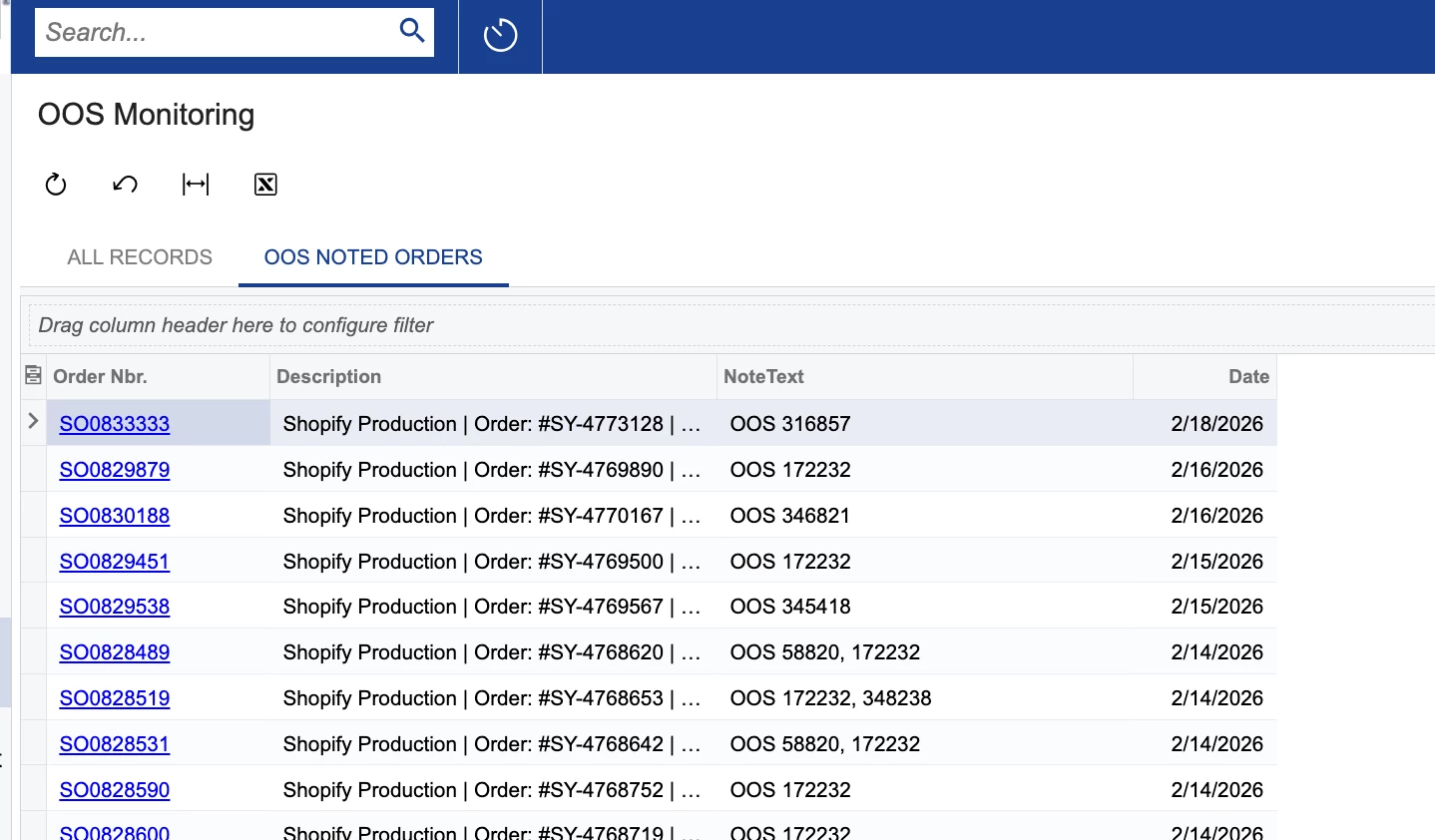The width and height of the screenshot is (1435, 840).
Task: Click note cell 'OOS 172232, 348238'
Action: (x=925, y=698)
